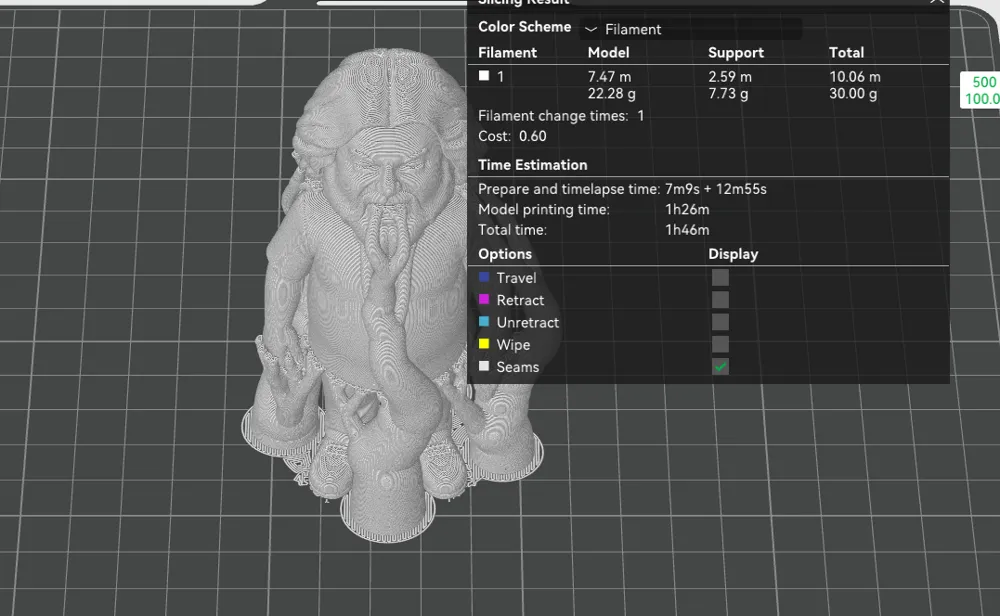Click the cyan Unretract legend icon
The width and height of the screenshot is (1000, 616).
tap(485, 322)
